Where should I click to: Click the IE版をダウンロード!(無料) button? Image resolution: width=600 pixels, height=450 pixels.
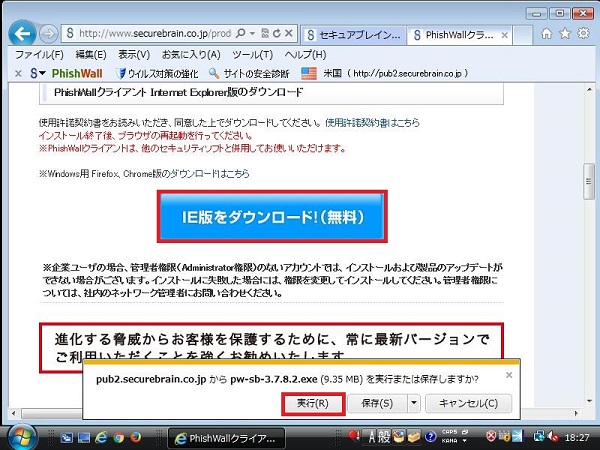point(272,217)
